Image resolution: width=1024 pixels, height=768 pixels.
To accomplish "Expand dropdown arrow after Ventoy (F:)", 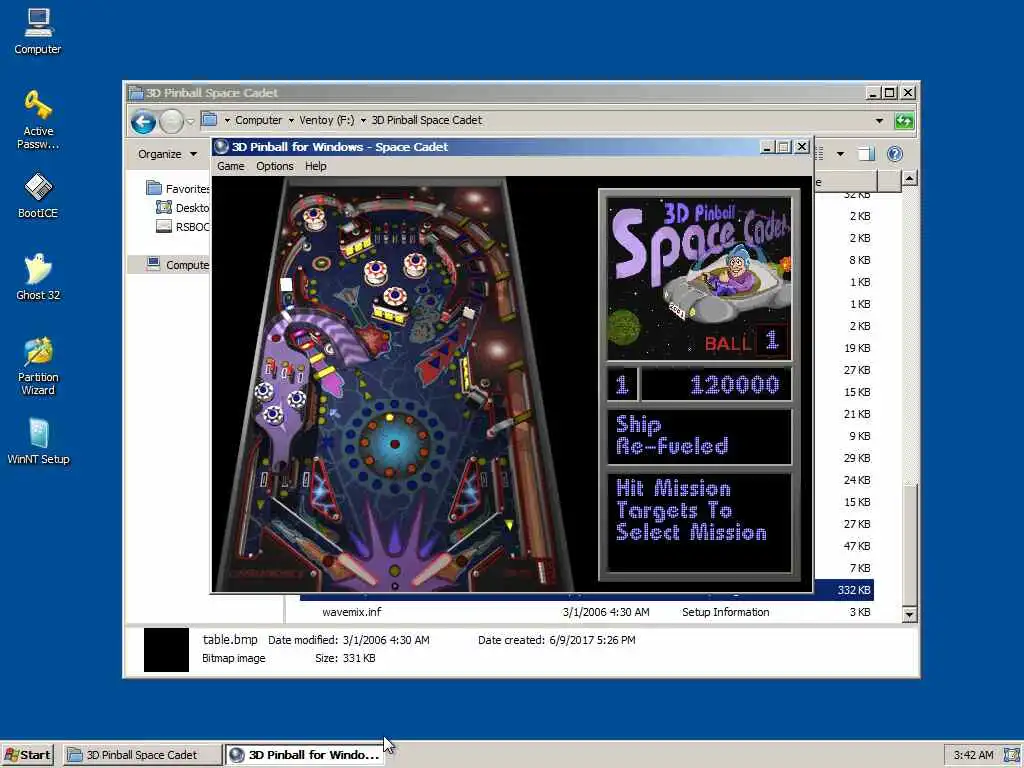I will [363, 121].
